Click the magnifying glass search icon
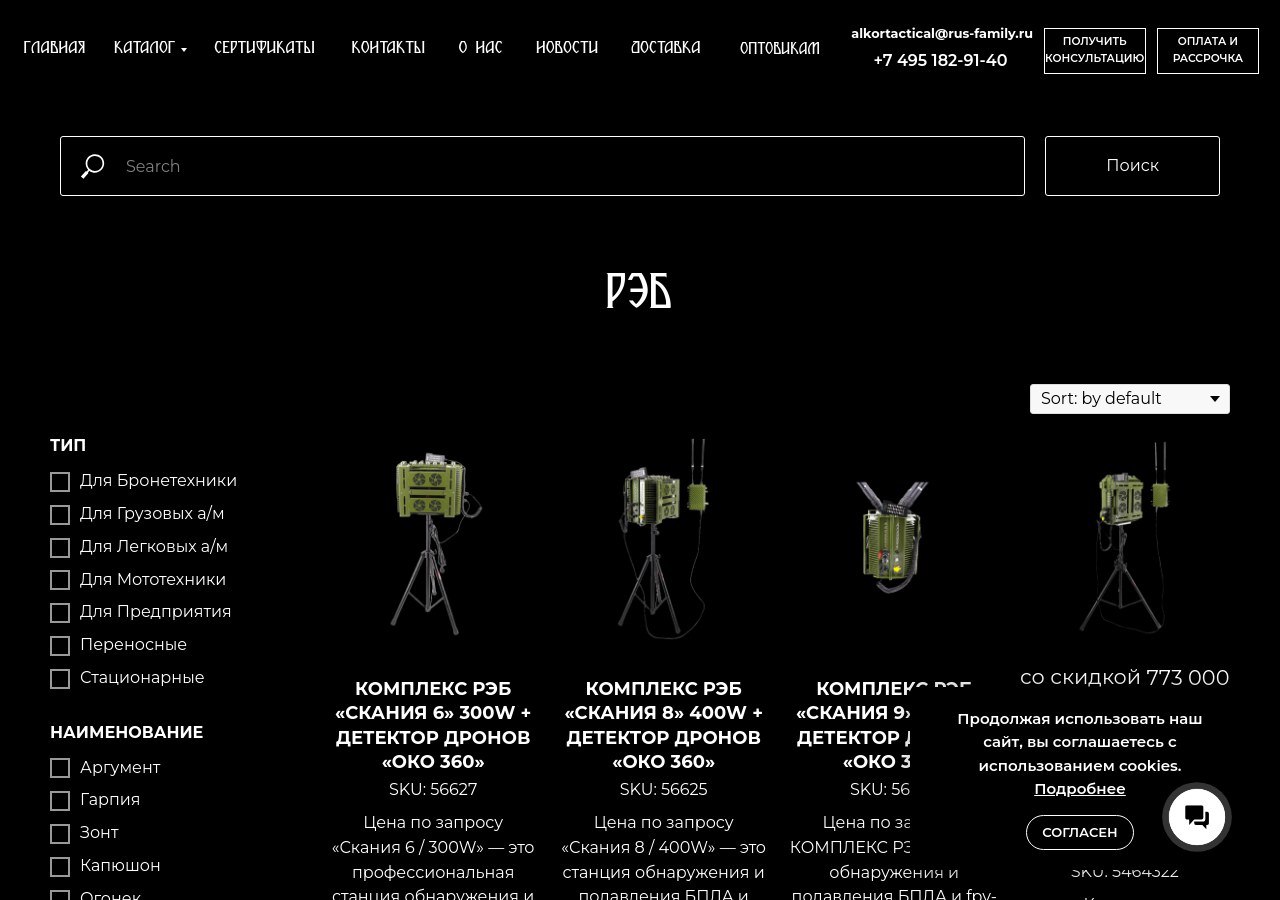 tap(93, 166)
